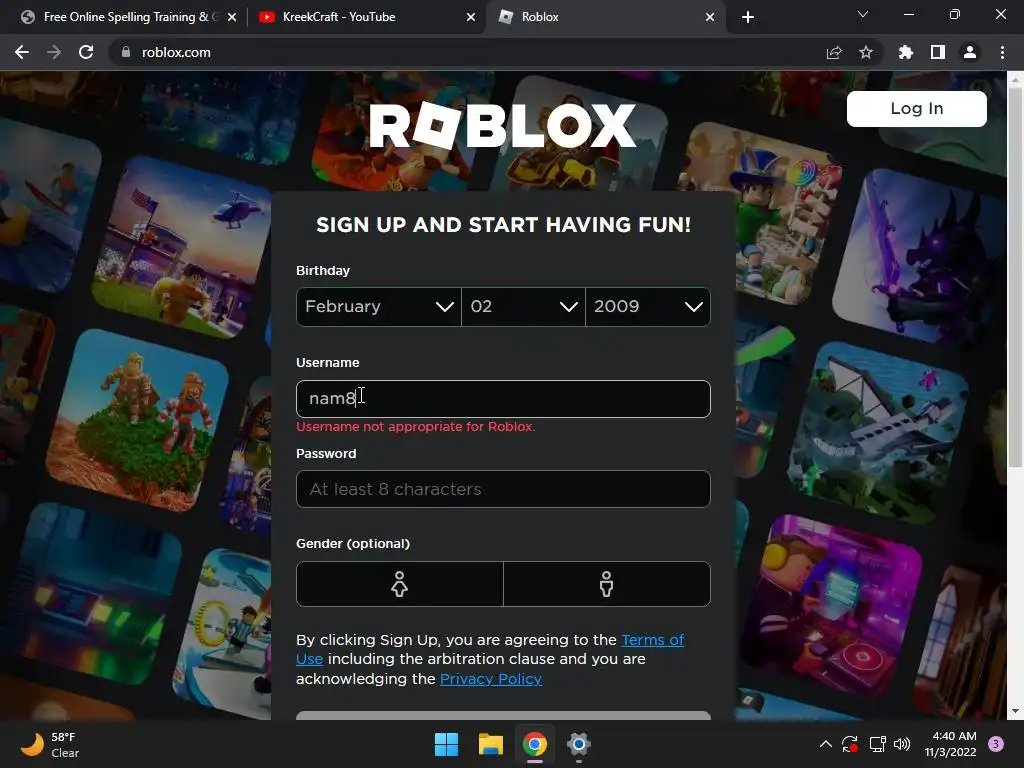Open the Windows Start menu
The image size is (1024, 768).
tap(447, 744)
